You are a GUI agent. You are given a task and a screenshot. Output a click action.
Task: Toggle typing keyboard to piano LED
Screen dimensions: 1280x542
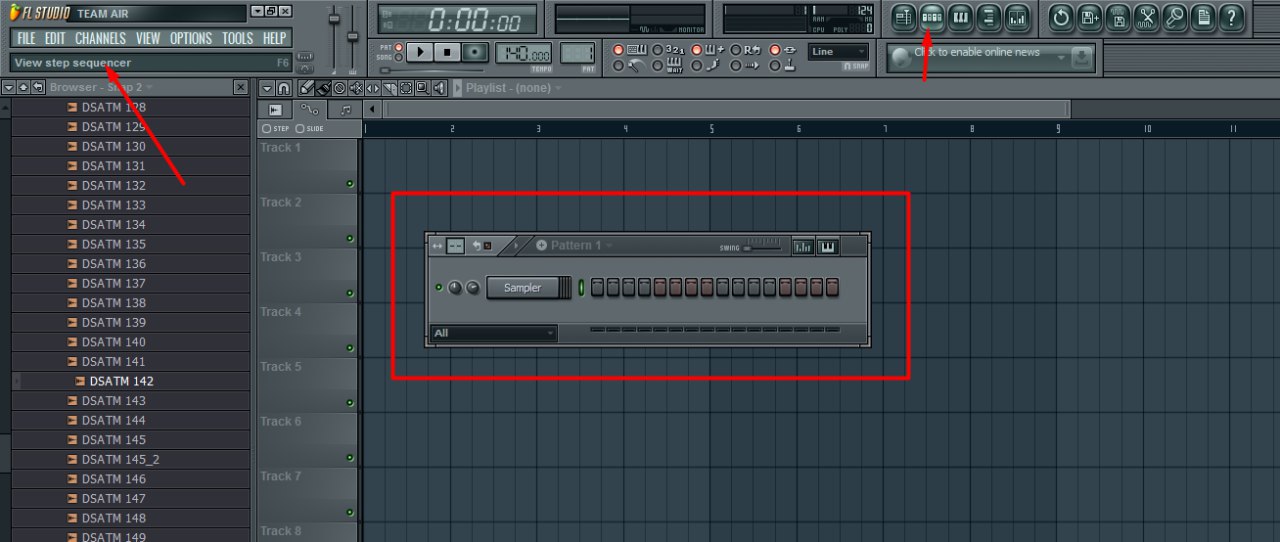(x=618, y=50)
